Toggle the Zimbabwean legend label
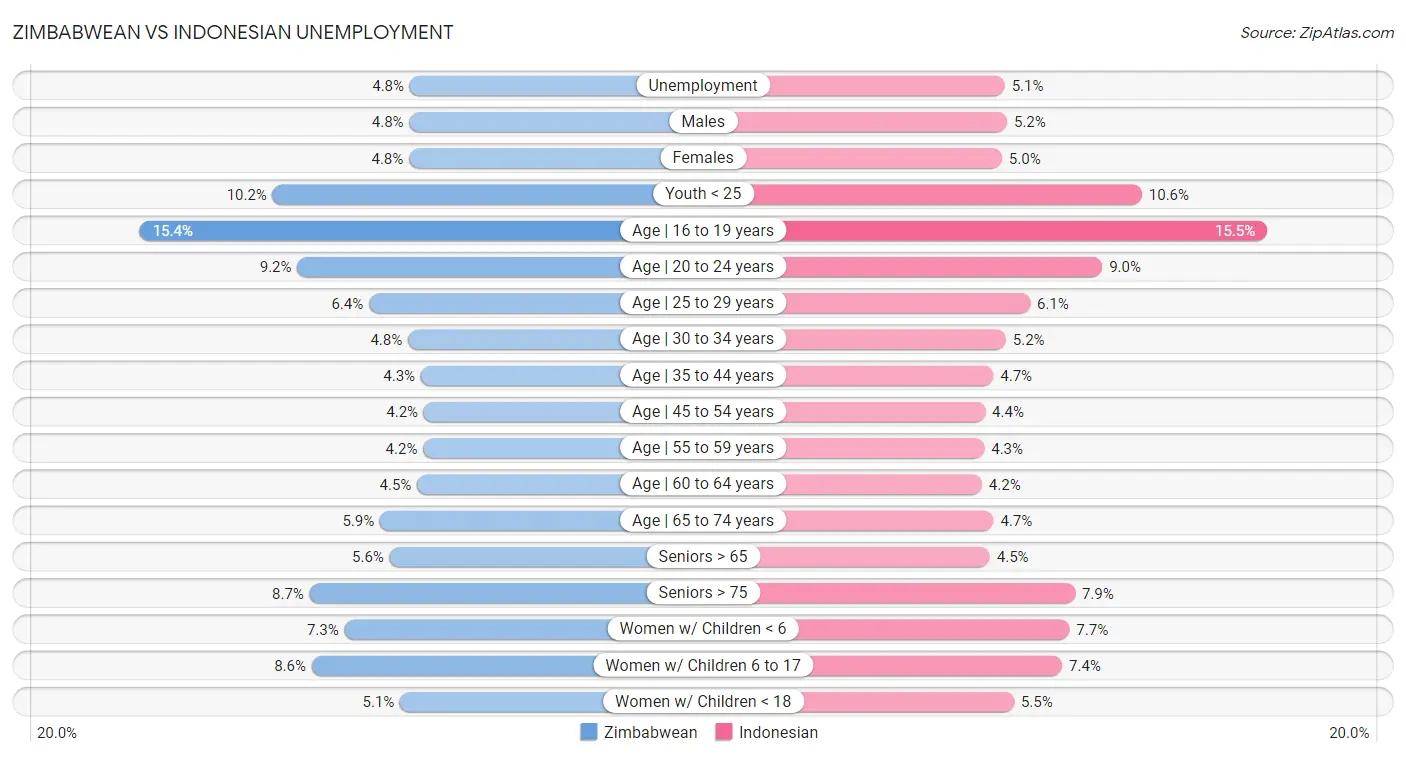 (x=657, y=732)
